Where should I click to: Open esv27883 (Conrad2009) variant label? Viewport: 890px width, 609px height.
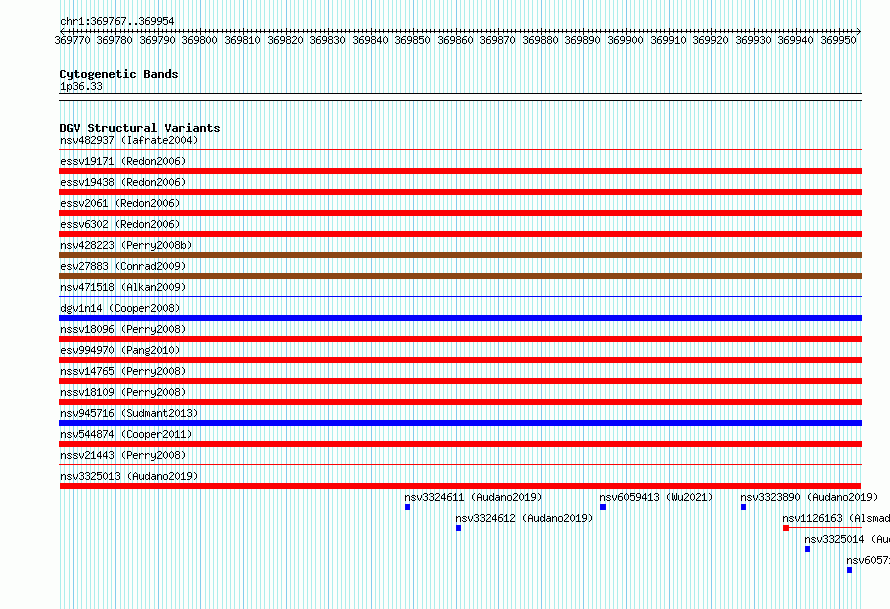pyautogui.click(x=123, y=266)
